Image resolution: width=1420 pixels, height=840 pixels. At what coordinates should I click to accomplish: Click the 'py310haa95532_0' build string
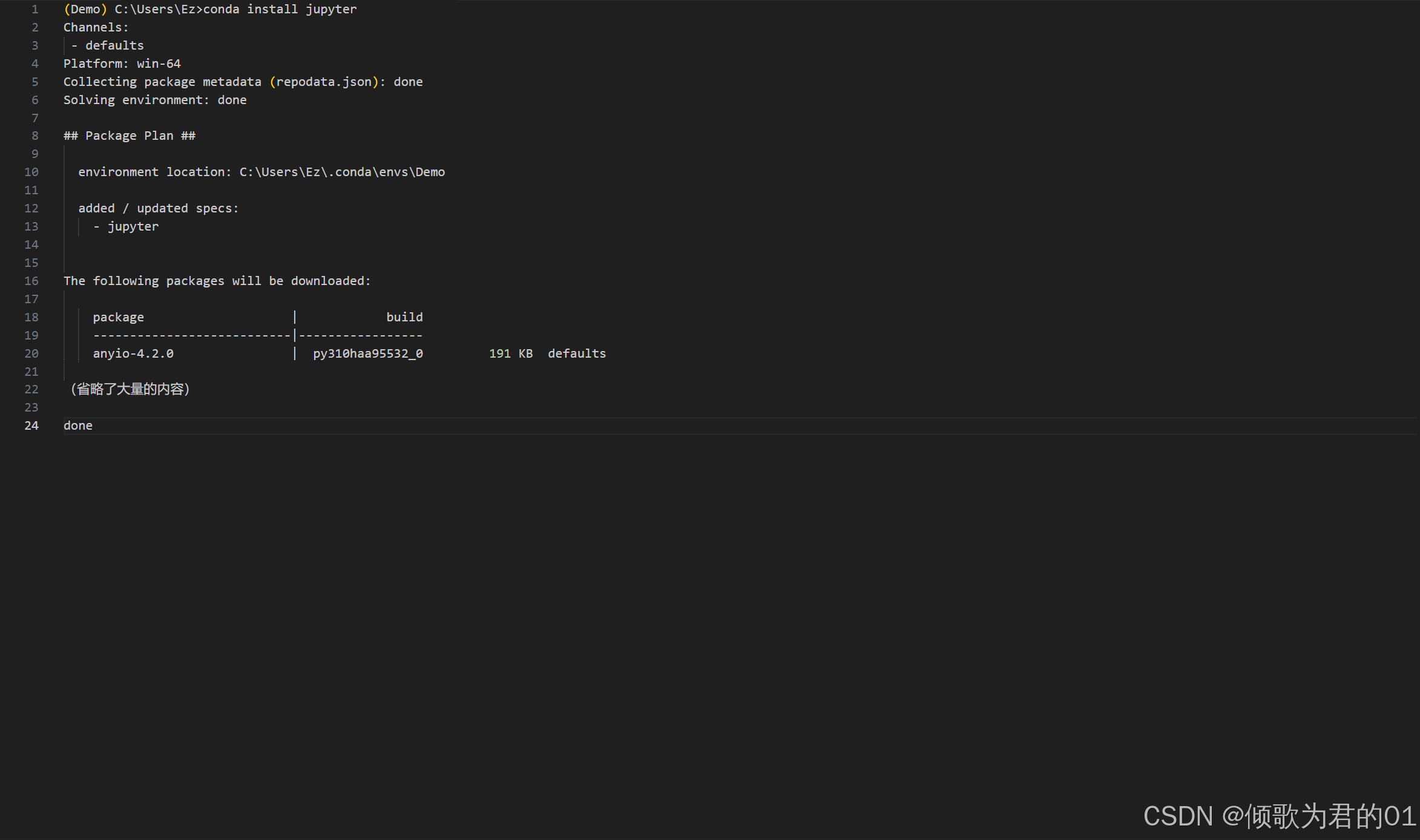pyautogui.click(x=367, y=353)
